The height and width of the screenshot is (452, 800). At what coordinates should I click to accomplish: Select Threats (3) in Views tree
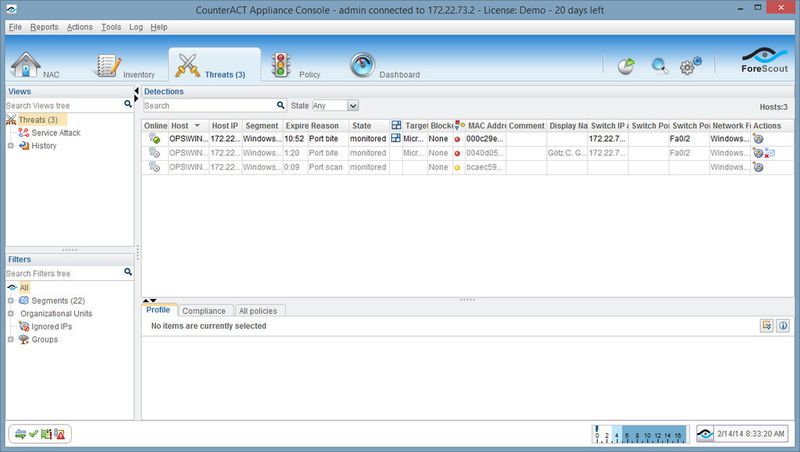click(37, 120)
